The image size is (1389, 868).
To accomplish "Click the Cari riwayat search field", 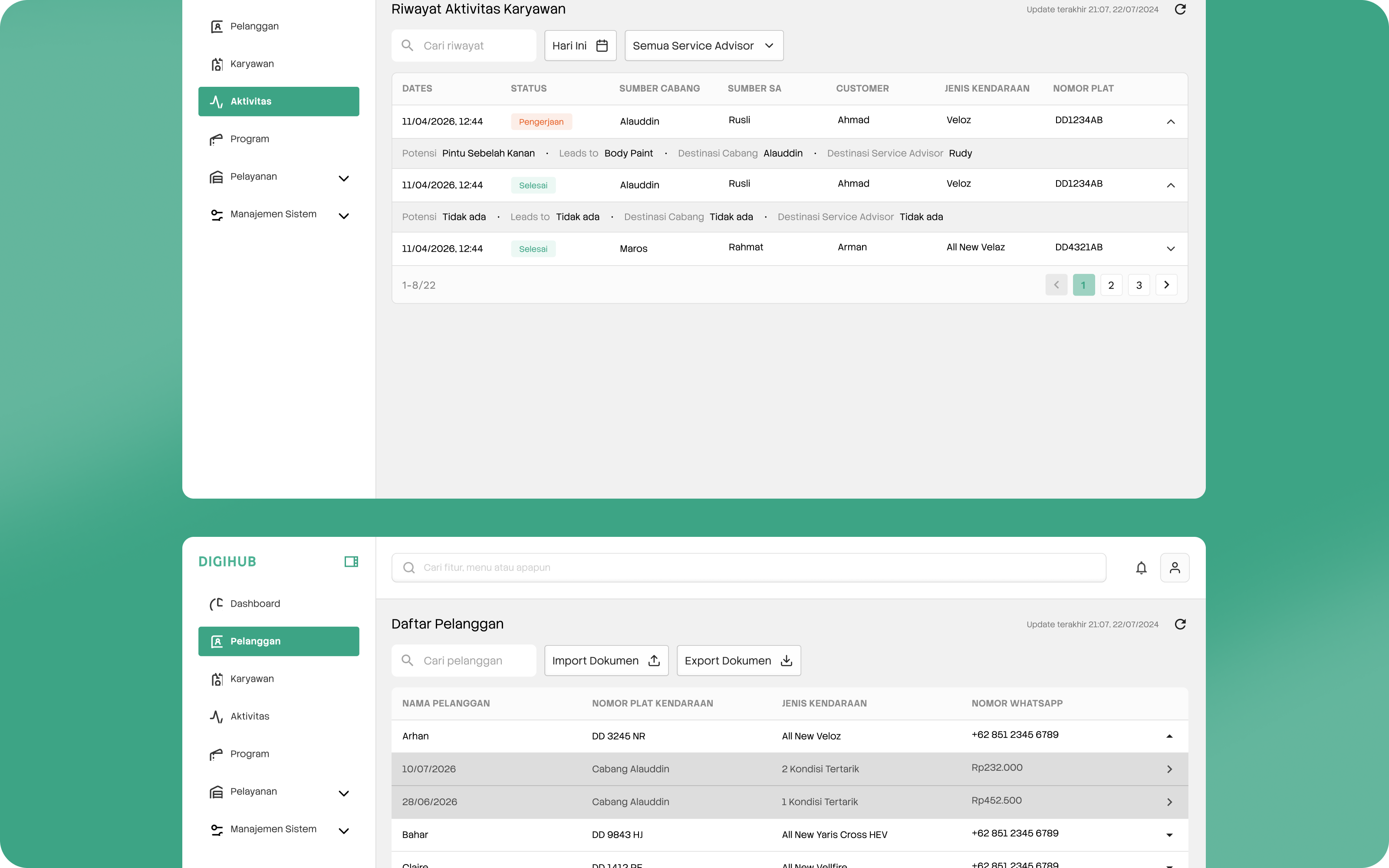I will (x=464, y=45).
